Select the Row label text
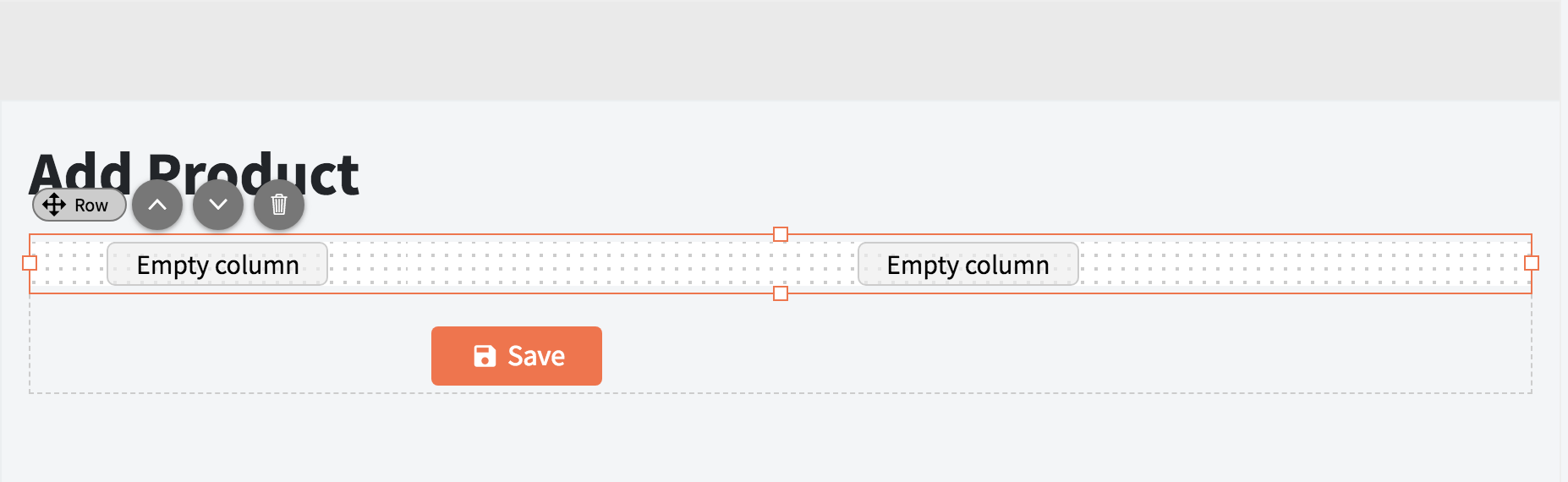The image size is (1568, 482). (x=91, y=205)
